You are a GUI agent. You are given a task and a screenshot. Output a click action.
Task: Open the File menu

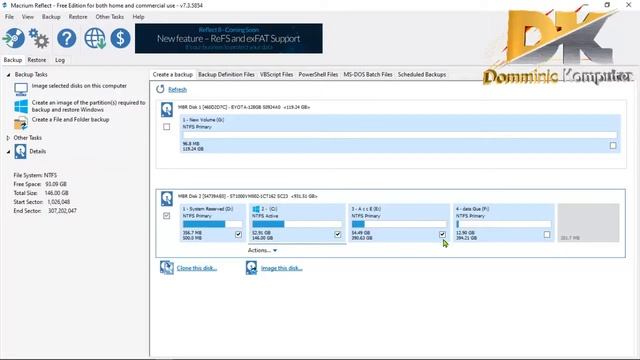click(9, 17)
